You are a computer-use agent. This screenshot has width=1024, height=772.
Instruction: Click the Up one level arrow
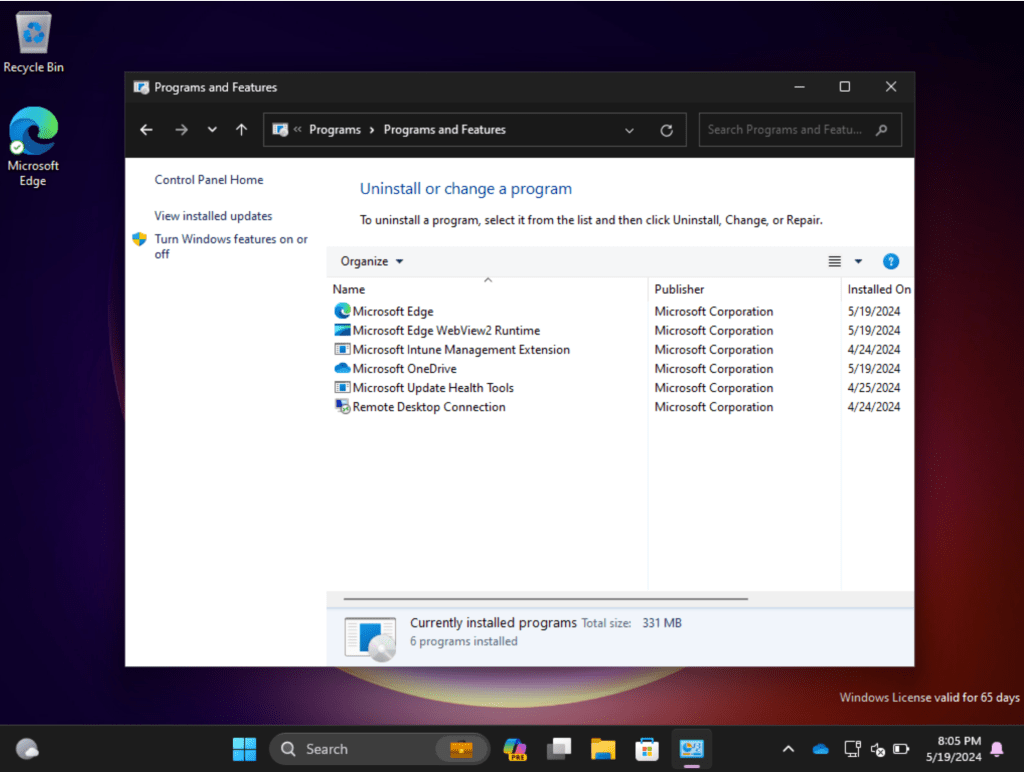[x=241, y=130]
